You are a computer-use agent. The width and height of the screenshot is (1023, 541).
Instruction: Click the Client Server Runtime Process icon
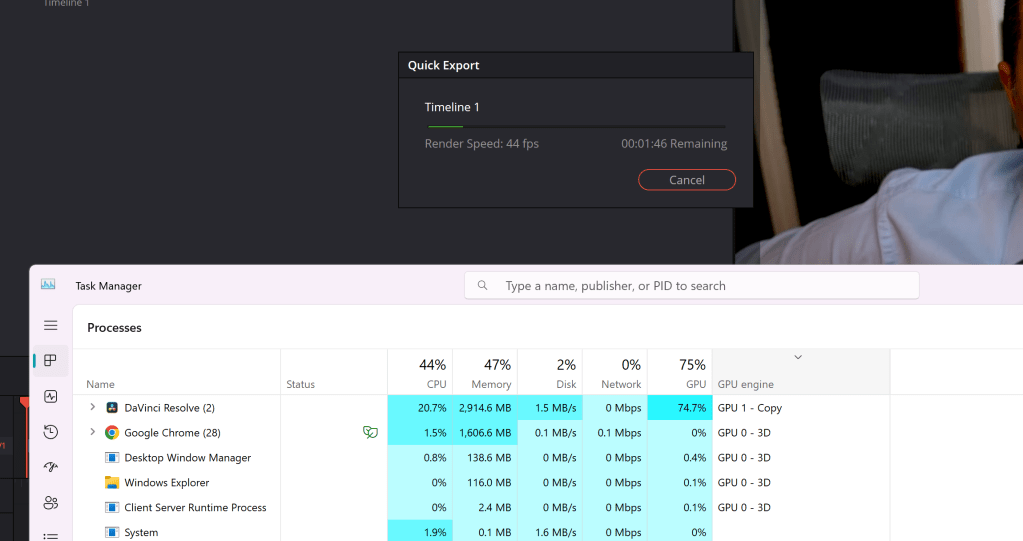(x=112, y=507)
